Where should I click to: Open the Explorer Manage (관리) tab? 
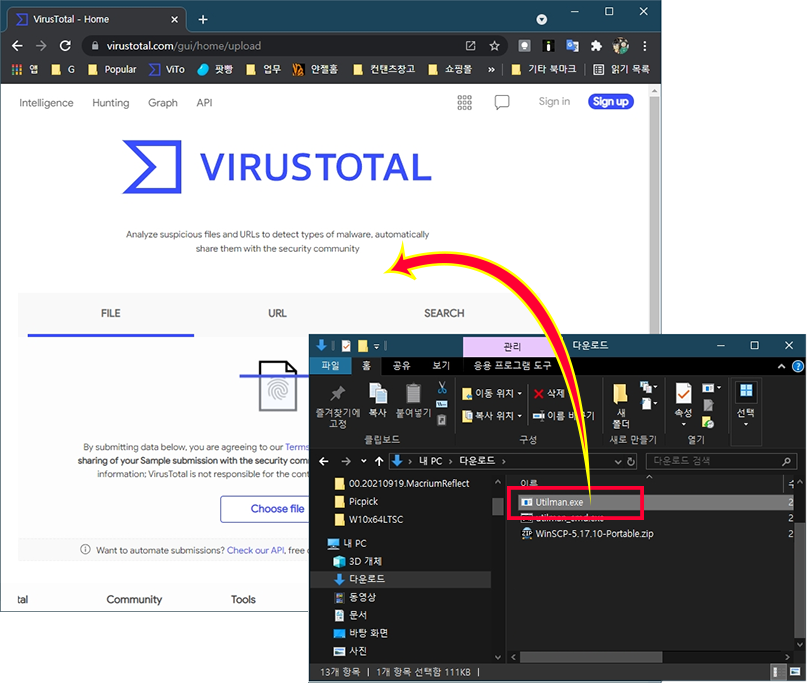(512, 347)
